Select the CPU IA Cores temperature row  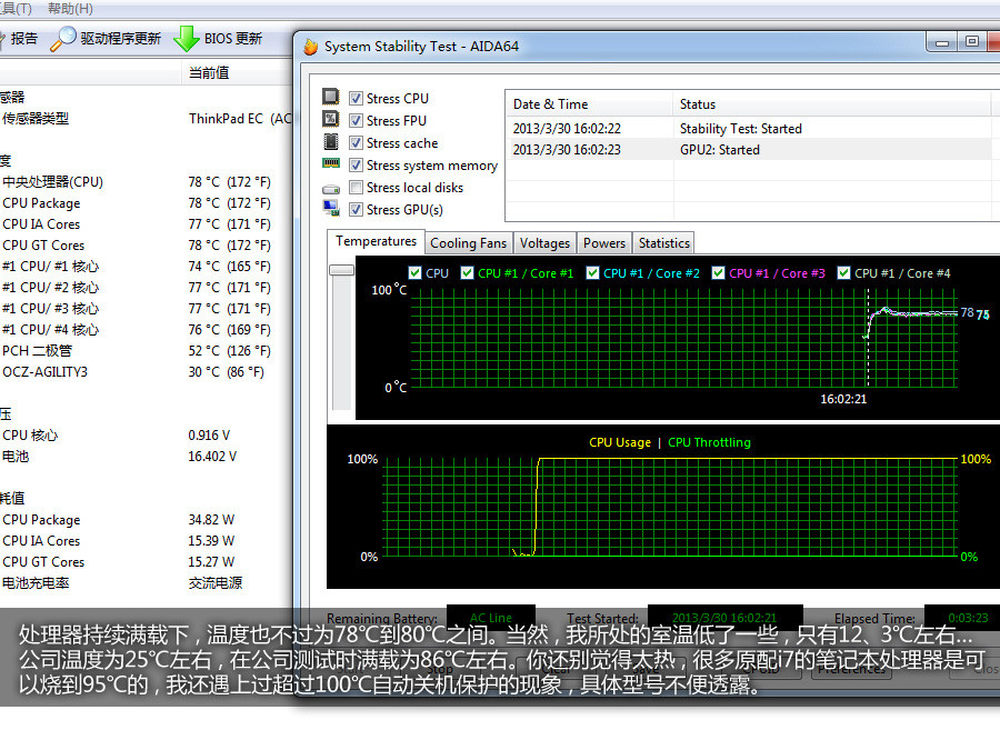click(146, 224)
